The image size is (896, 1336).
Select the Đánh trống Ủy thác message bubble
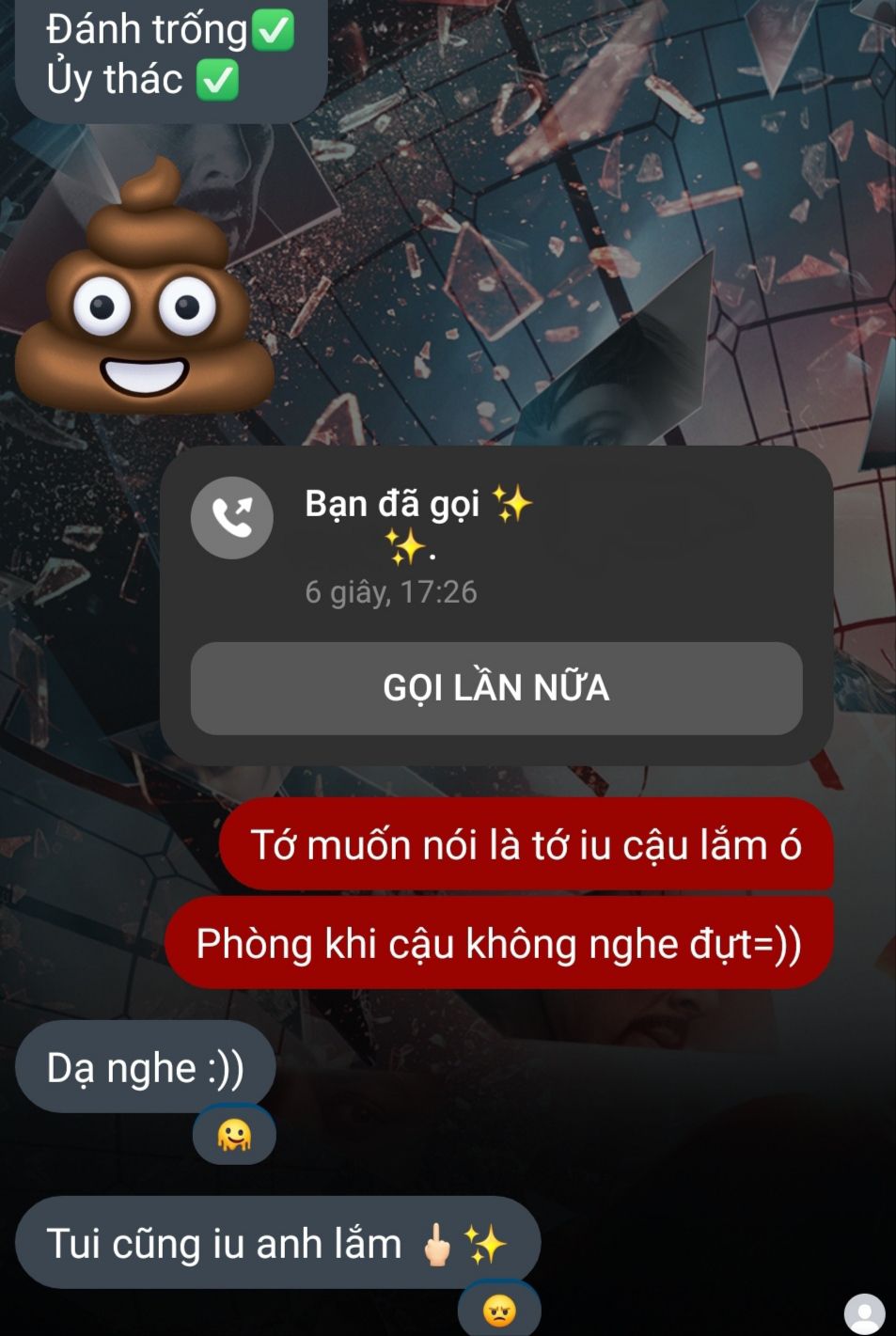(171, 56)
